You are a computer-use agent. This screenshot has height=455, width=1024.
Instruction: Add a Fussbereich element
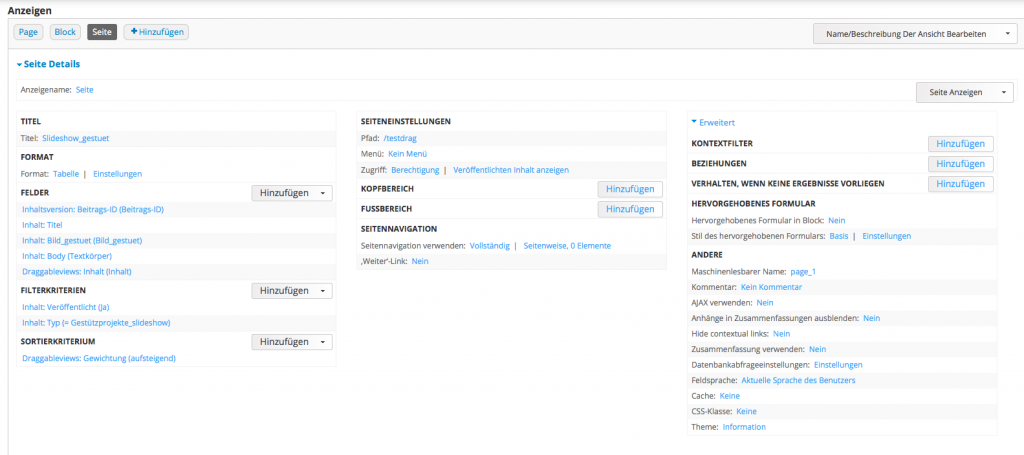630,209
